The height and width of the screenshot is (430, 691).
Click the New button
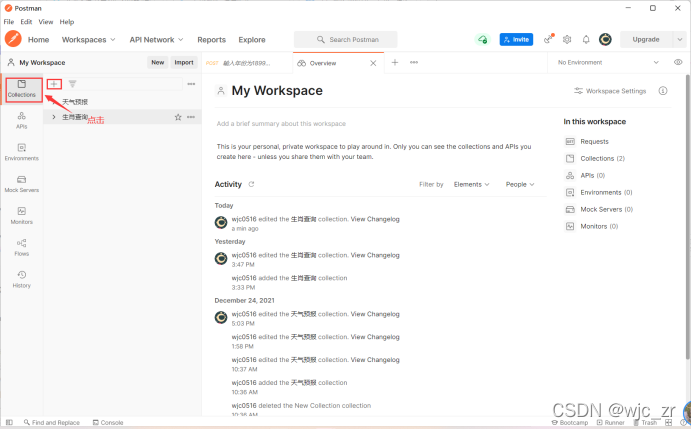(158, 63)
